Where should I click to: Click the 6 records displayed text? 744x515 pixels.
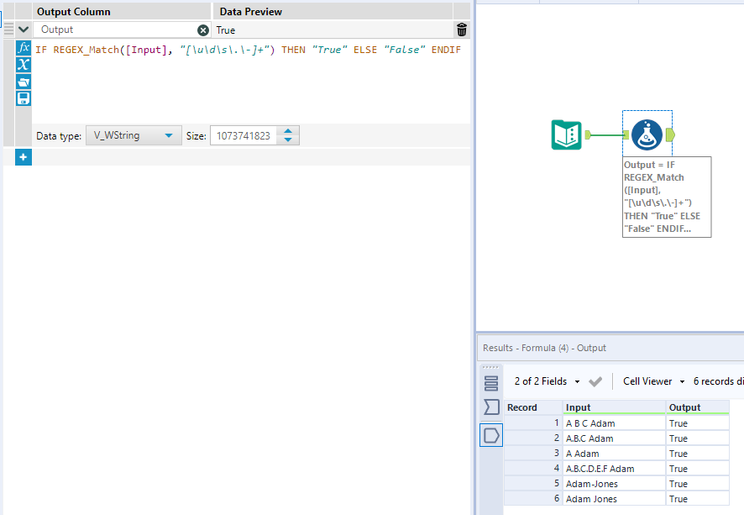point(718,381)
